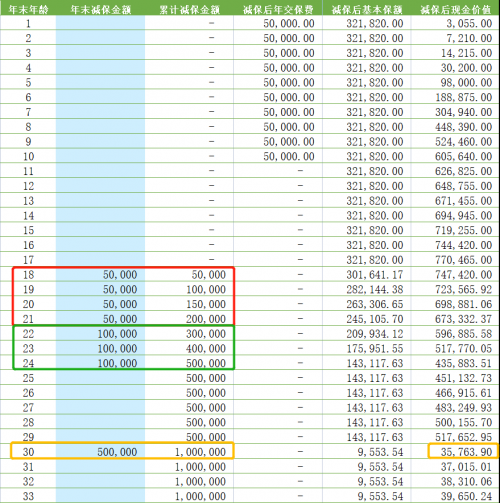Click the age 18 row number cell
This screenshot has height=503, width=500.
click(x=28, y=275)
